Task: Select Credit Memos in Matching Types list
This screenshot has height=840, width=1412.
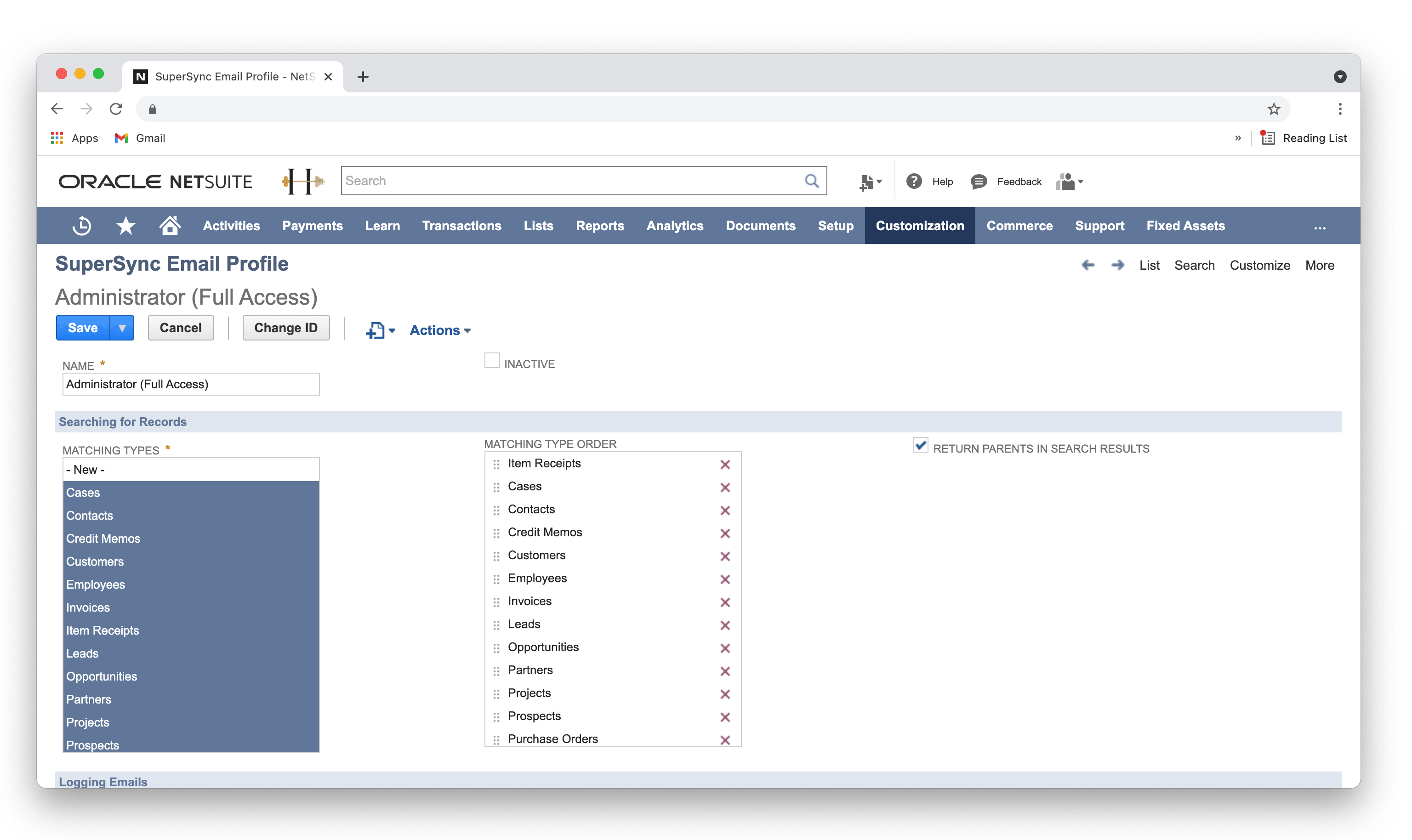Action: 103,539
